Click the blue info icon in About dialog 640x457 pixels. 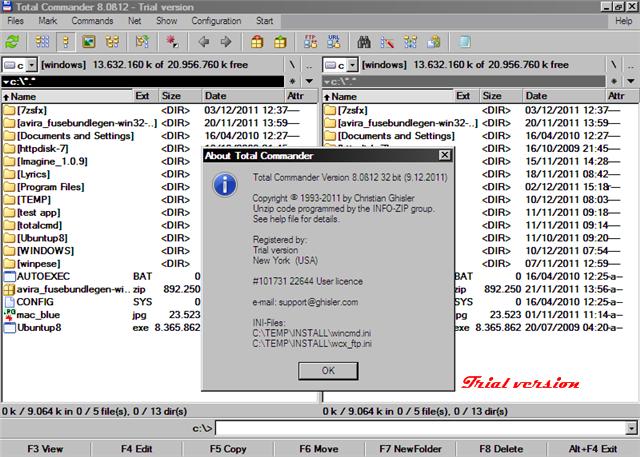(x=225, y=184)
